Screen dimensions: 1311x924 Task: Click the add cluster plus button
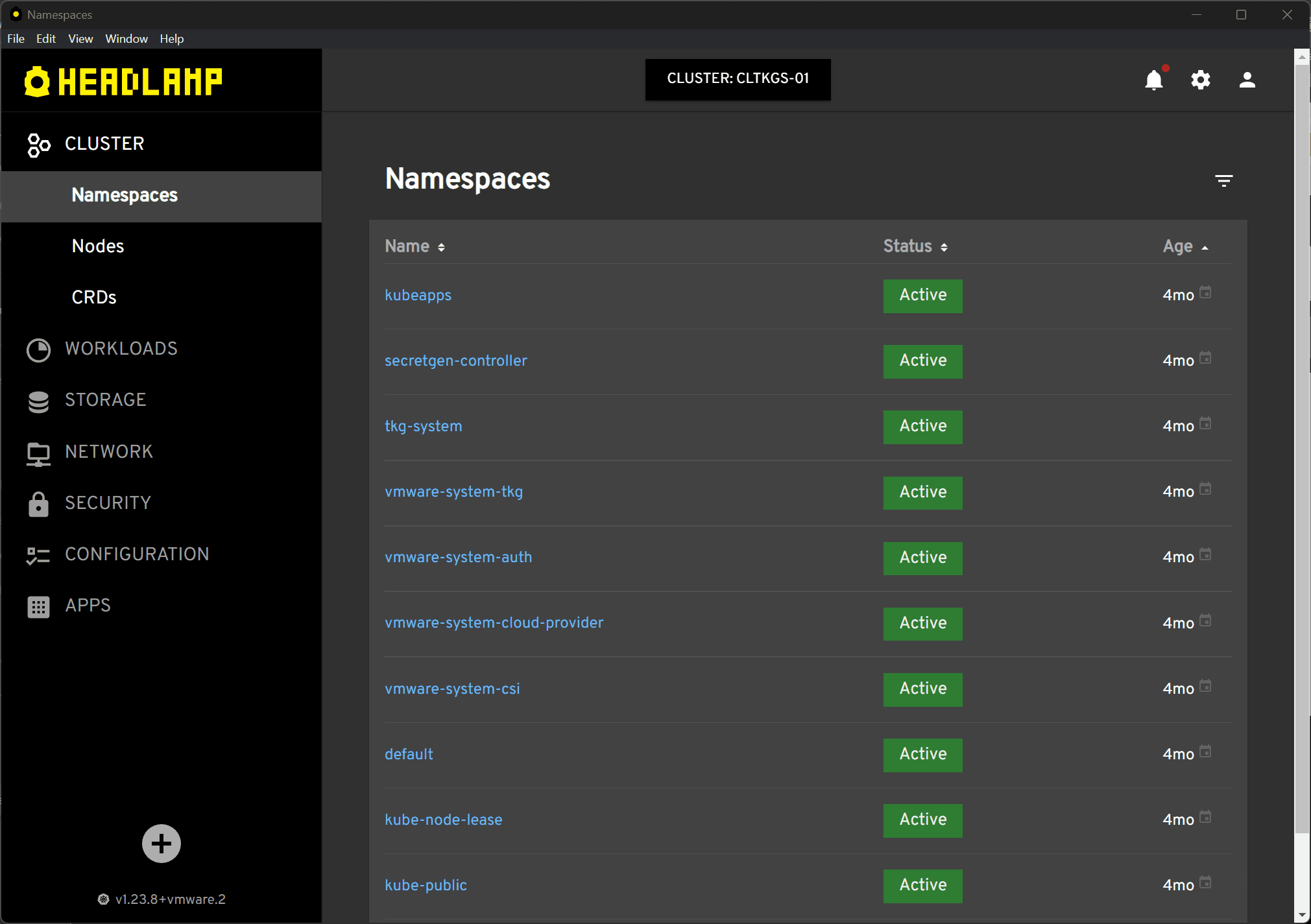161,843
